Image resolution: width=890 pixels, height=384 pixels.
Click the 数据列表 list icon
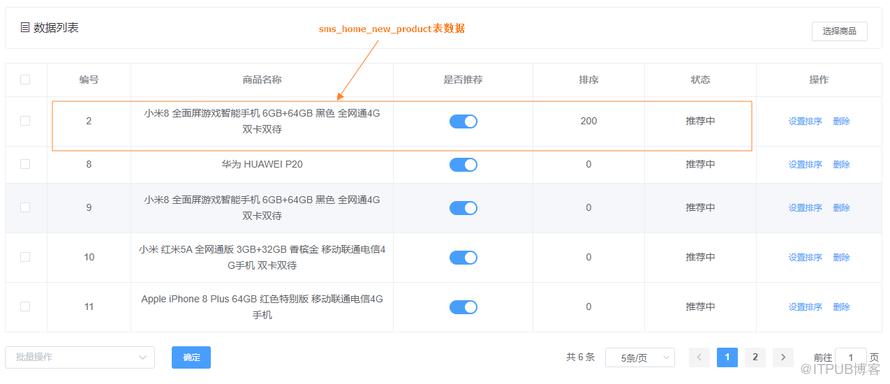point(25,27)
